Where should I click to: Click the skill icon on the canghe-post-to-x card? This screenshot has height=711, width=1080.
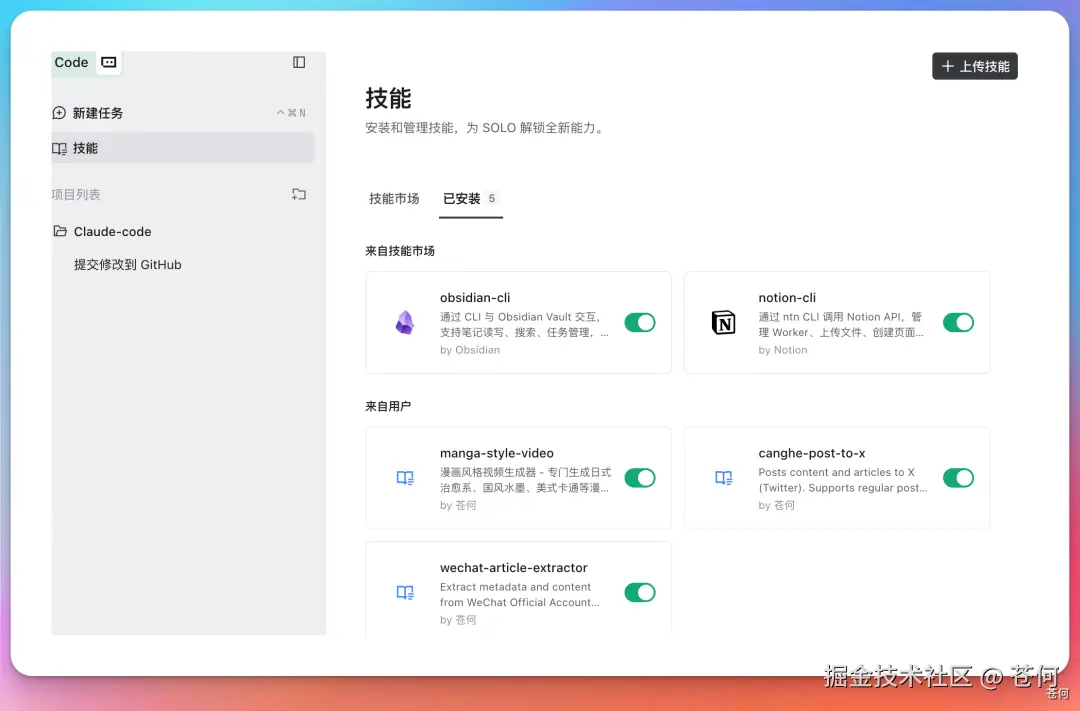point(723,478)
